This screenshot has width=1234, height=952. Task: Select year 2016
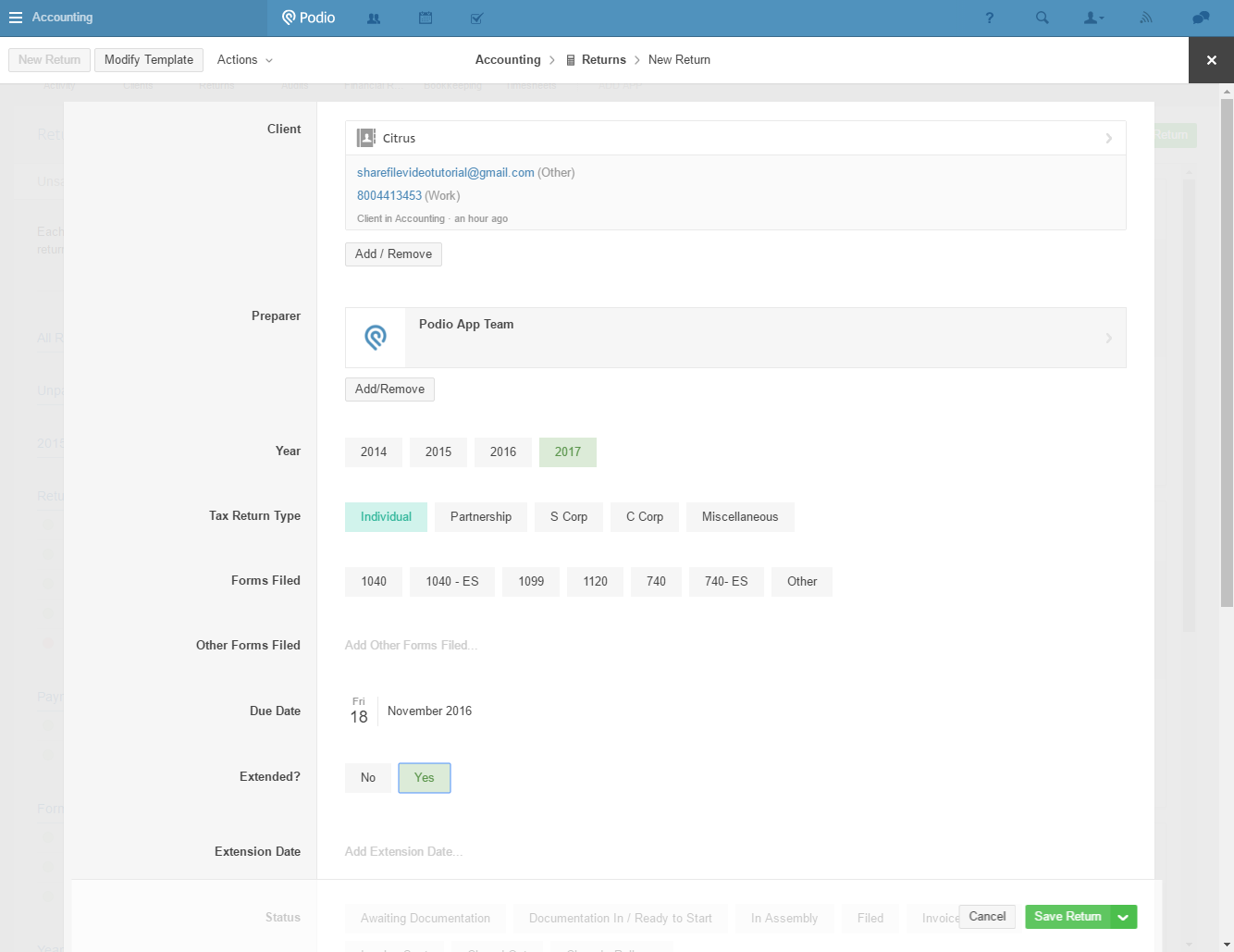(x=503, y=452)
